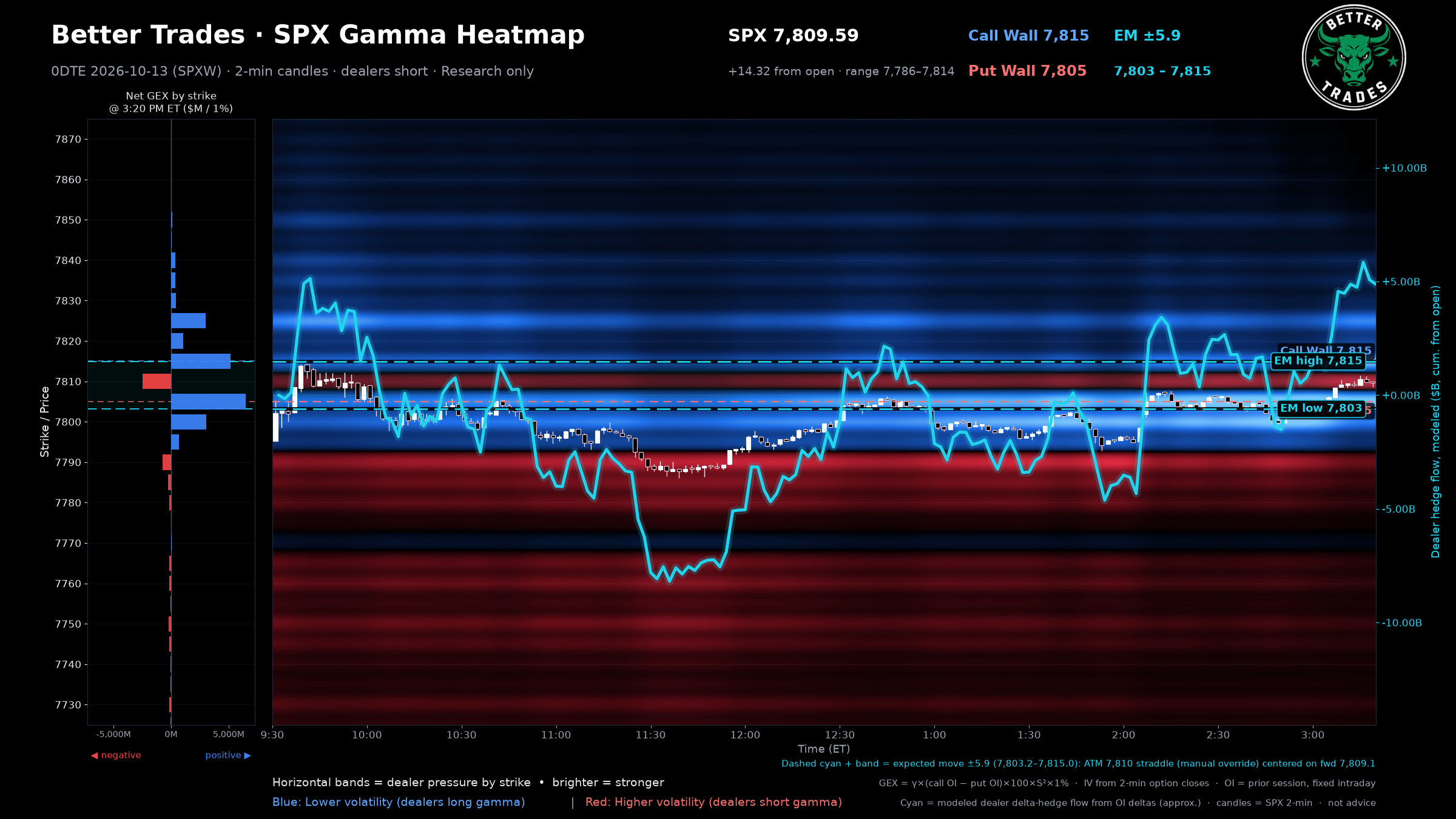
Task: Click the Better Trades bull logo
Action: pos(1353,58)
